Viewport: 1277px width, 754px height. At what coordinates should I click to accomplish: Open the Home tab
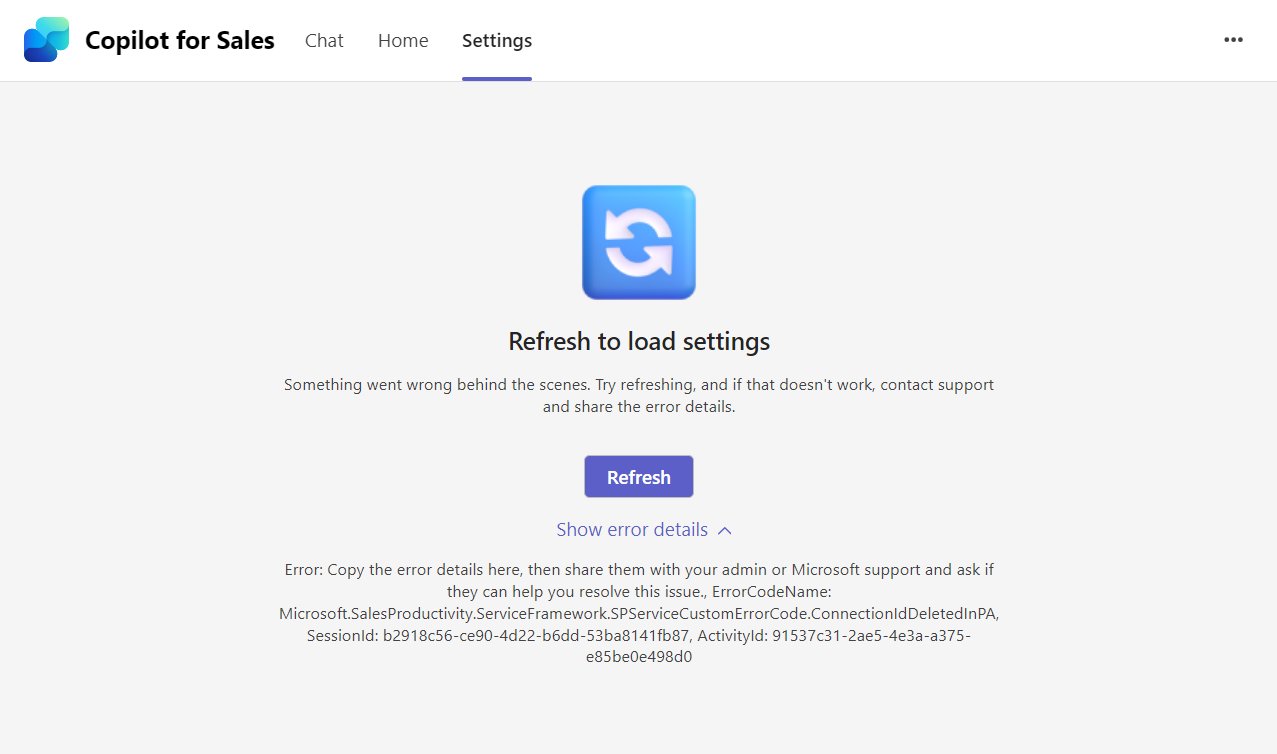coord(402,40)
